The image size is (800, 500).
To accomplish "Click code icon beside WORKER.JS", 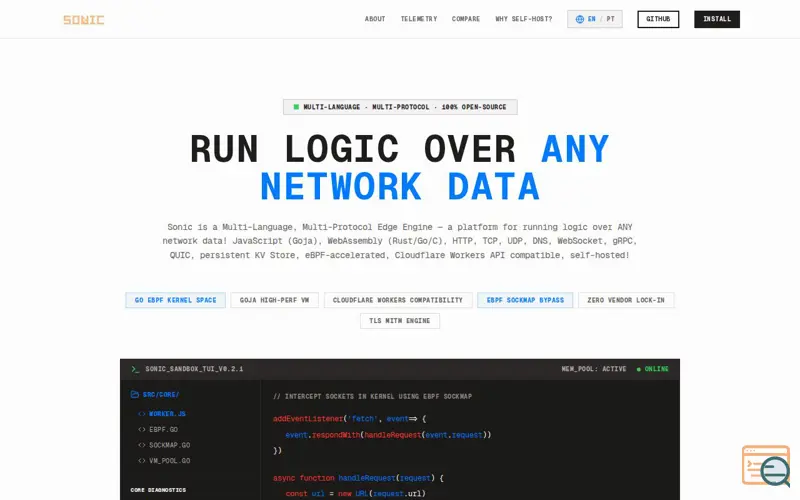I will [x=142, y=414].
